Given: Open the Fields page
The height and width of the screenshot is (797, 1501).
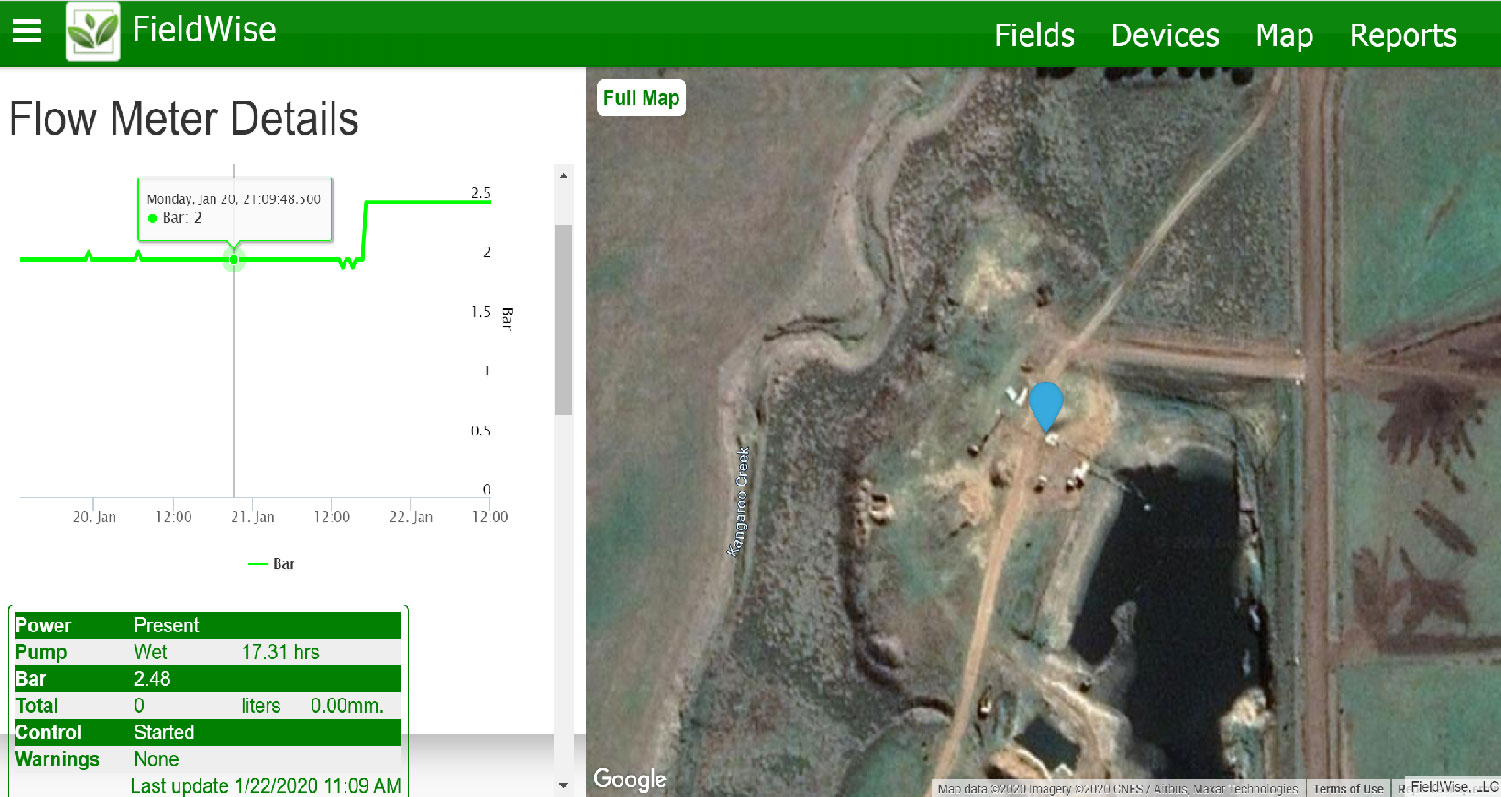Looking at the screenshot, I should coord(1034,35).
